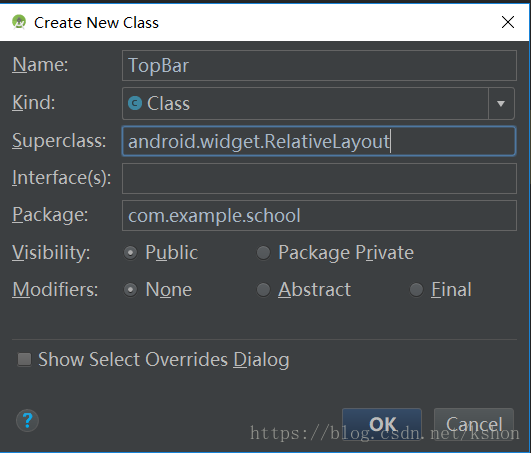Click the Kind: label
The width and height of the screenshot is (531, 453).
click(x=34, y=102)
